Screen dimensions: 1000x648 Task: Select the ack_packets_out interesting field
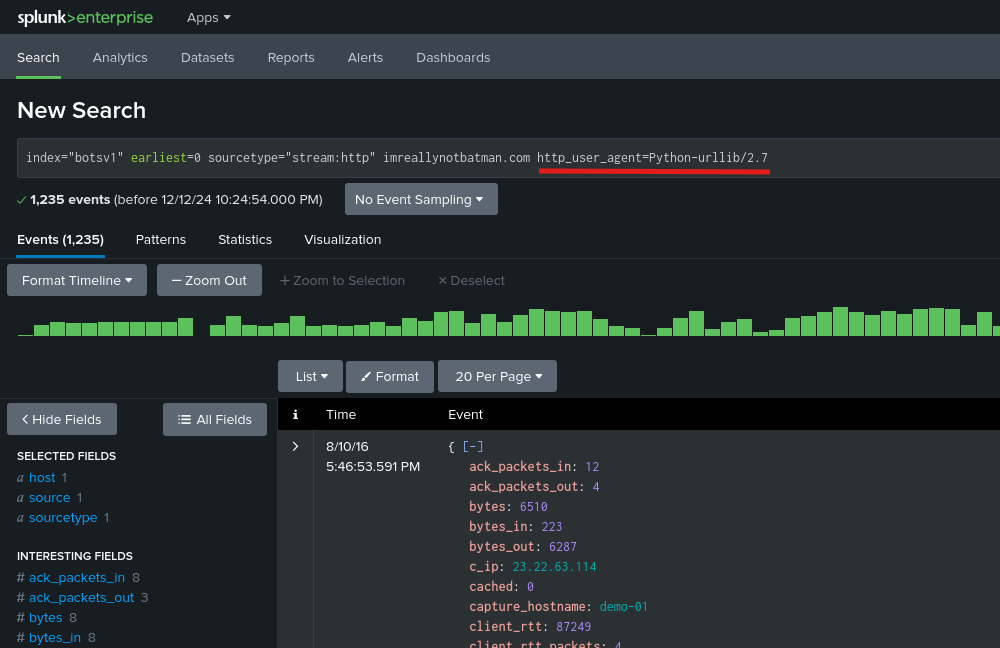point(82,598)
